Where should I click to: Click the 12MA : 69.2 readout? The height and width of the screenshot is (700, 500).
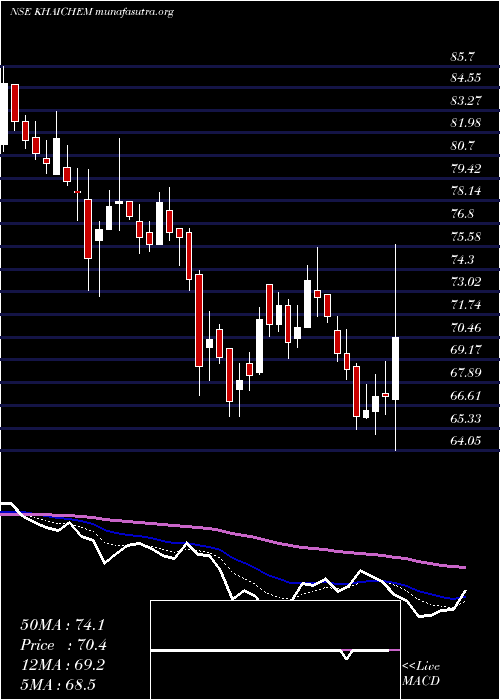[x=62, y=665]
